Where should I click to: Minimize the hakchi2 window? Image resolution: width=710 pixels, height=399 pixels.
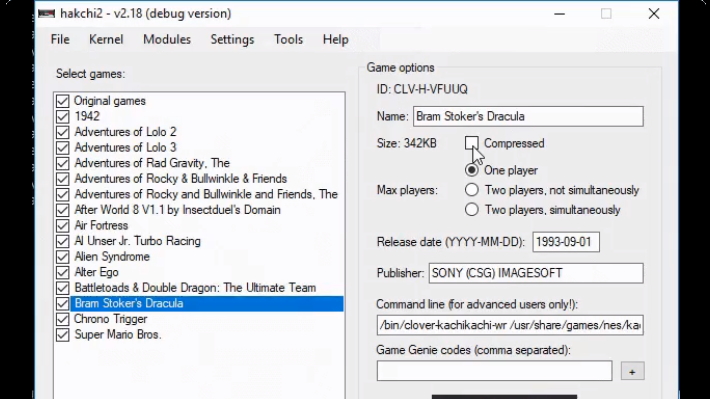point(559,14)
